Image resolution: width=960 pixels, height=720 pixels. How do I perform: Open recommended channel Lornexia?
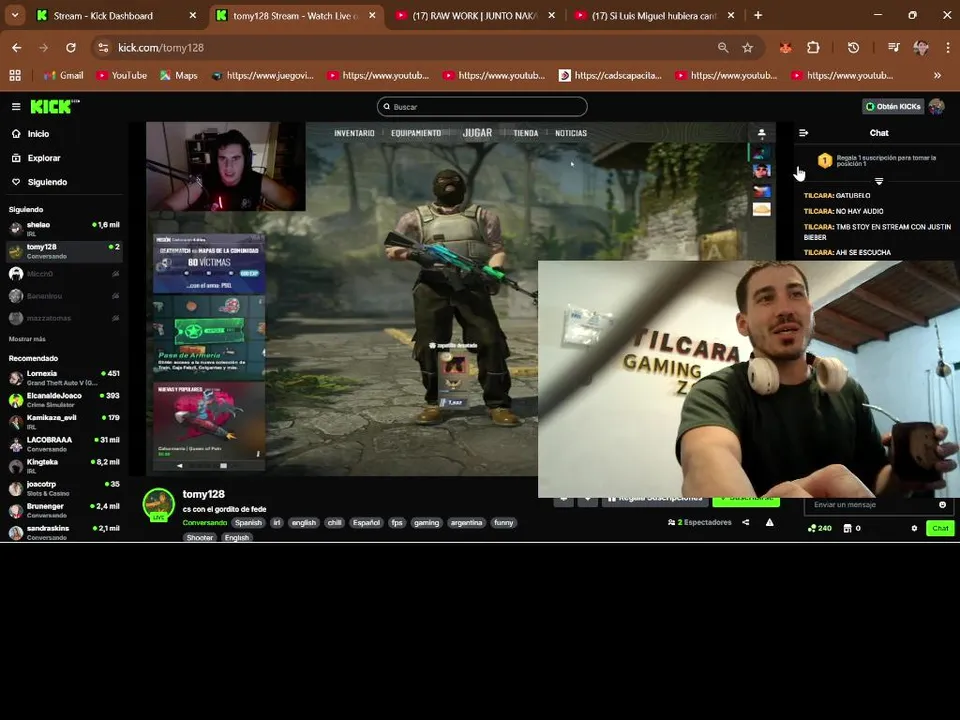pos(64,378)
